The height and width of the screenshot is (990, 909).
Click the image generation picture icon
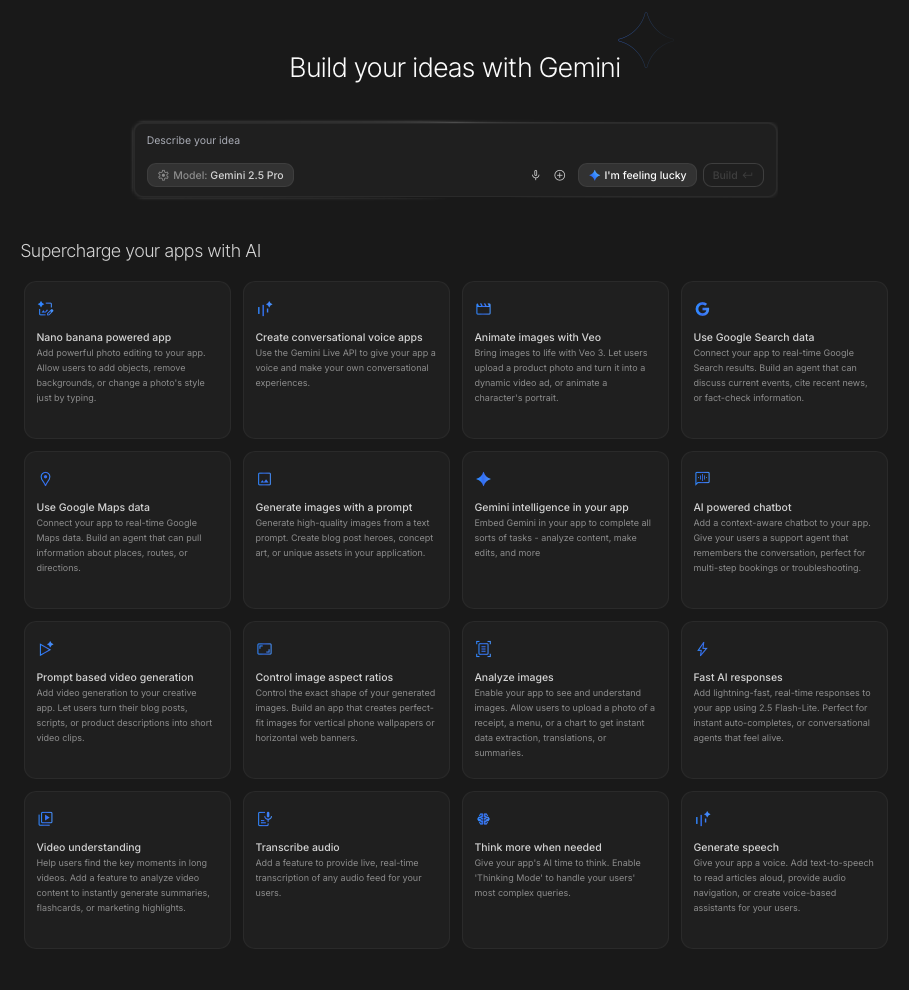264,478
